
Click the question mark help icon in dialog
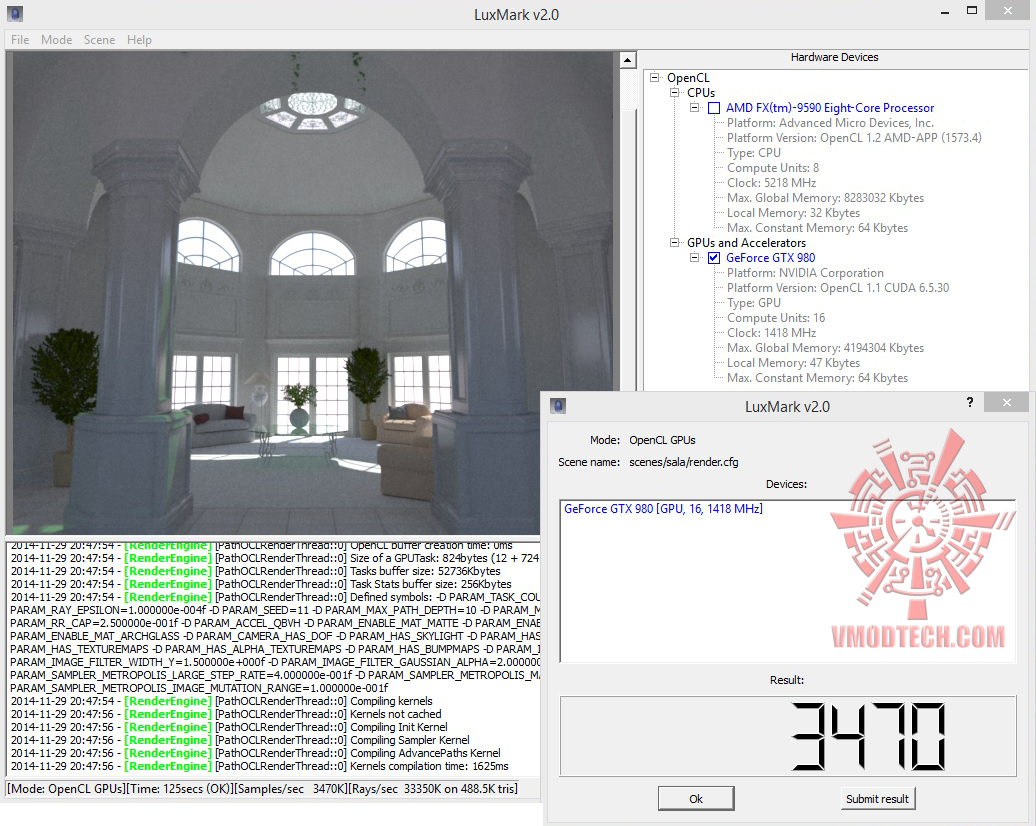coord(969,402)
